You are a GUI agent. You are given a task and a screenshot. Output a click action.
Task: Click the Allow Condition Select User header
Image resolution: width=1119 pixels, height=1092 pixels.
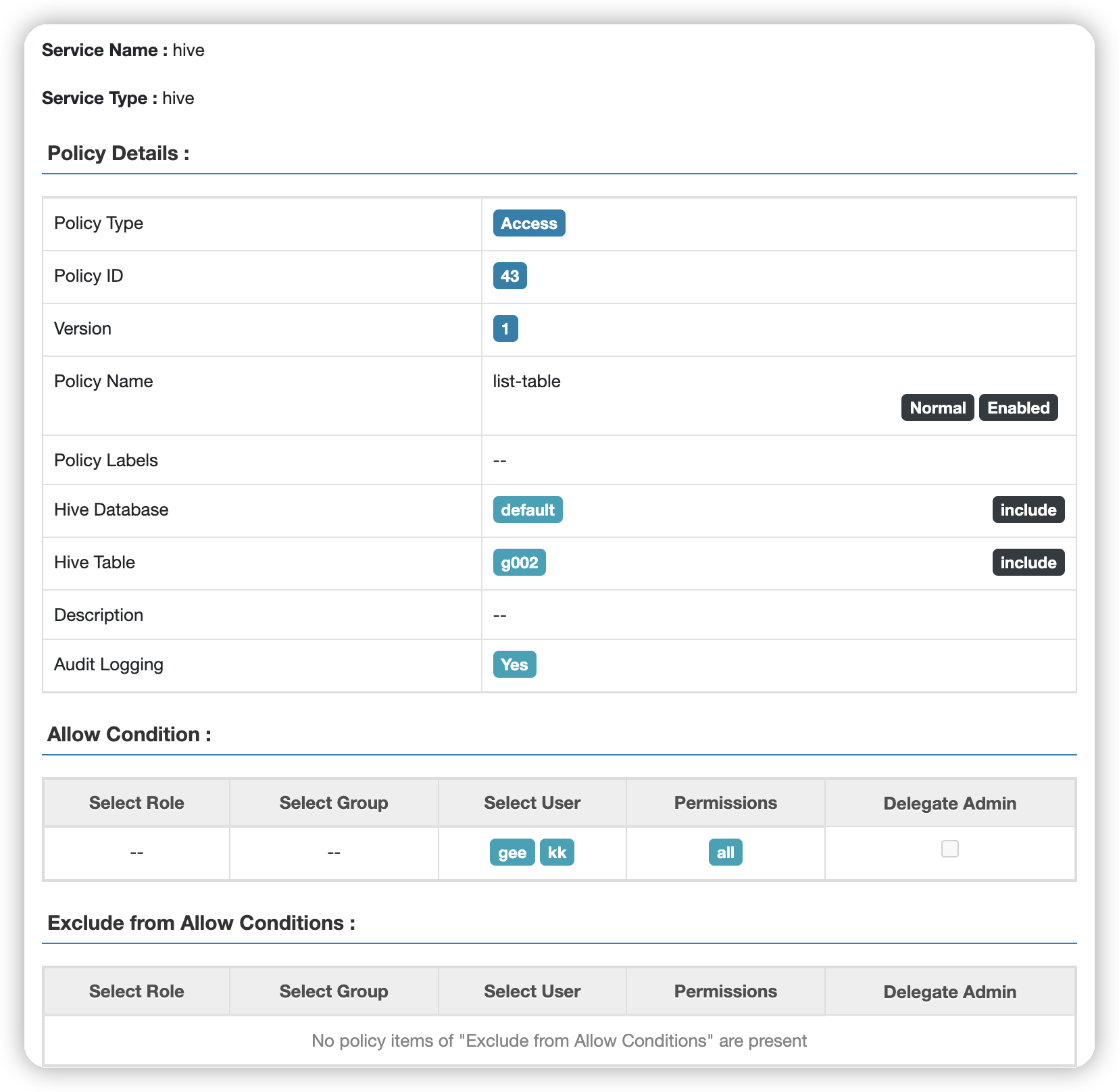tap(532, 803)
